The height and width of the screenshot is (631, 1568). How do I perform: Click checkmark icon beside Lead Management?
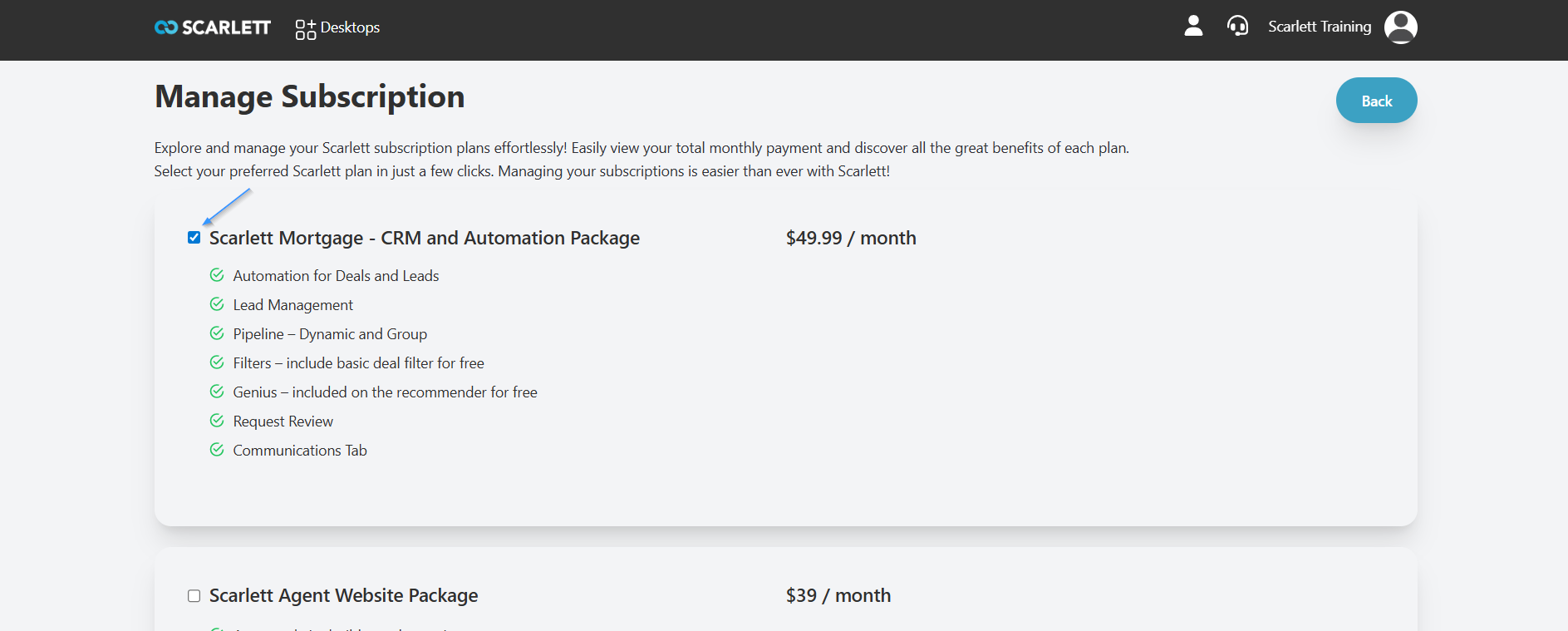(x=217, y=304)
